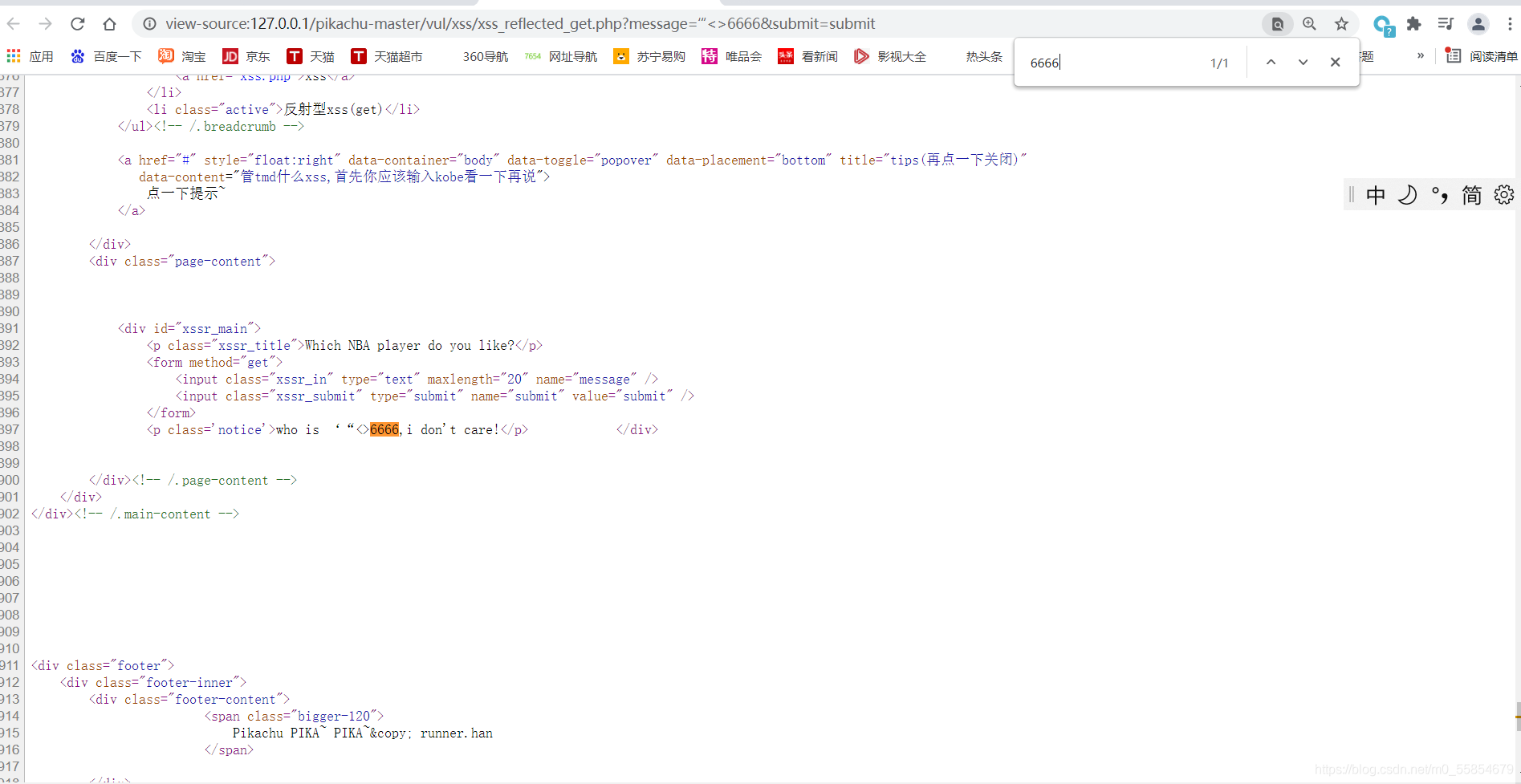
Task: Jump to previous find result
Action: (1271, 62)
